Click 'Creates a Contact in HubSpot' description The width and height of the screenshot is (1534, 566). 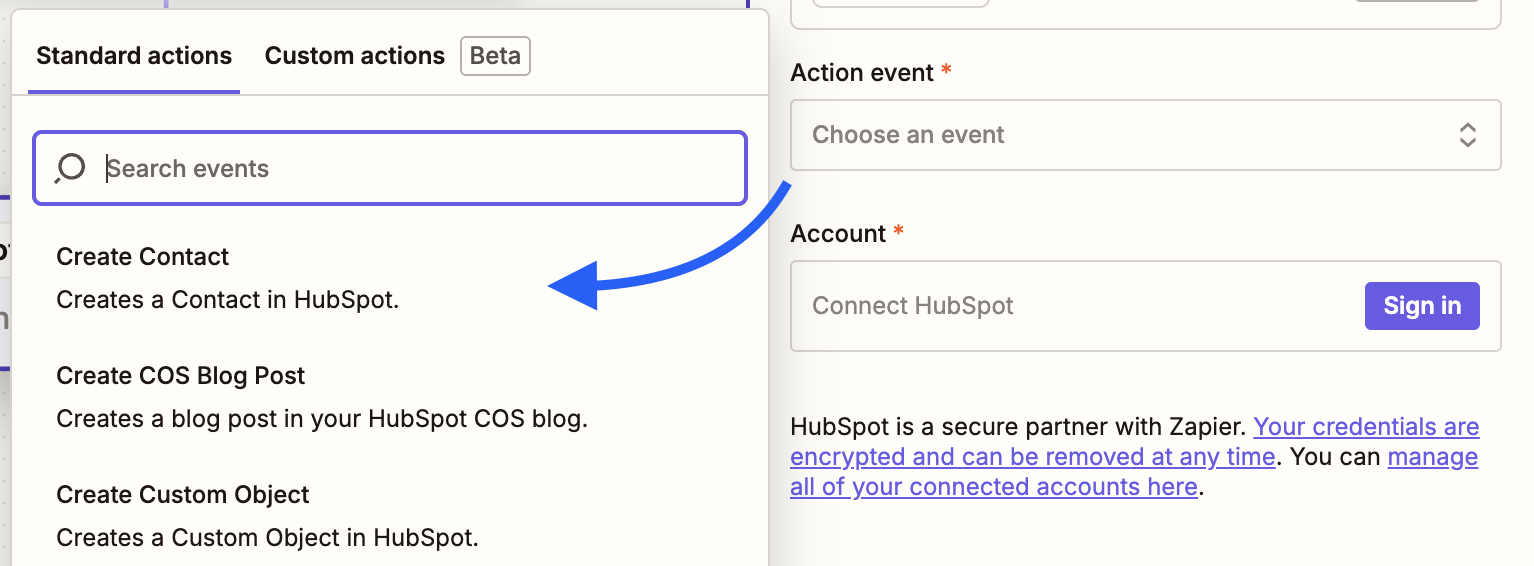pos(228,300)
